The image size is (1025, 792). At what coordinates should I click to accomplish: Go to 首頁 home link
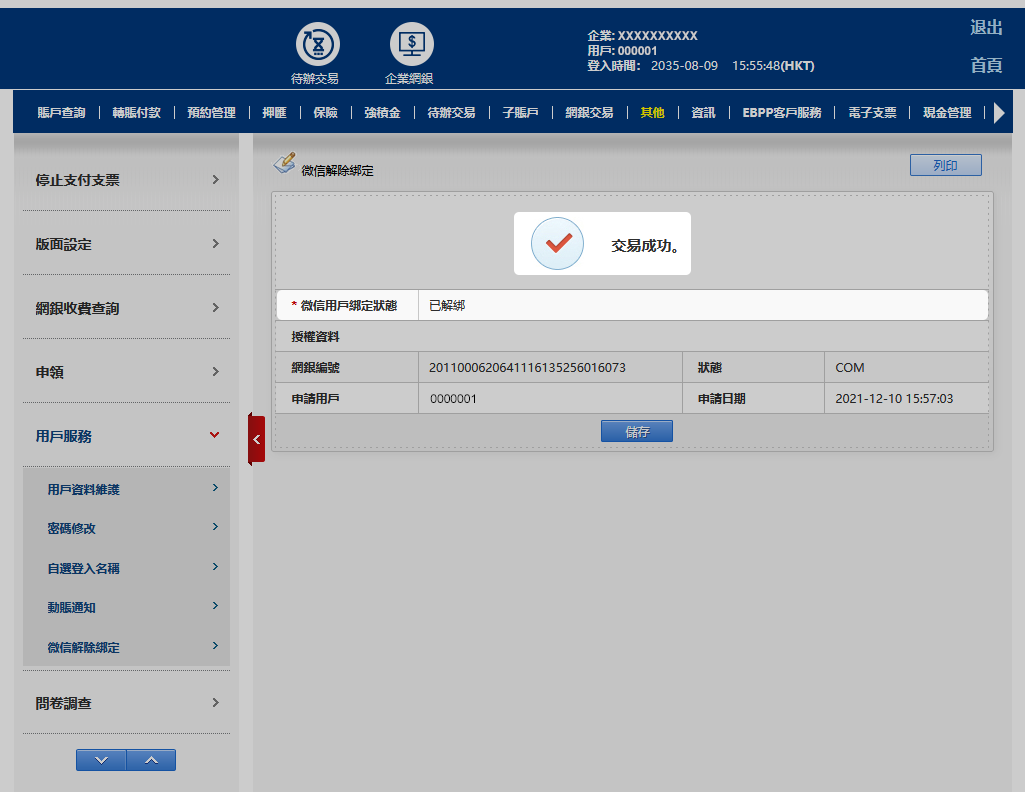click(x=986, y=65)
